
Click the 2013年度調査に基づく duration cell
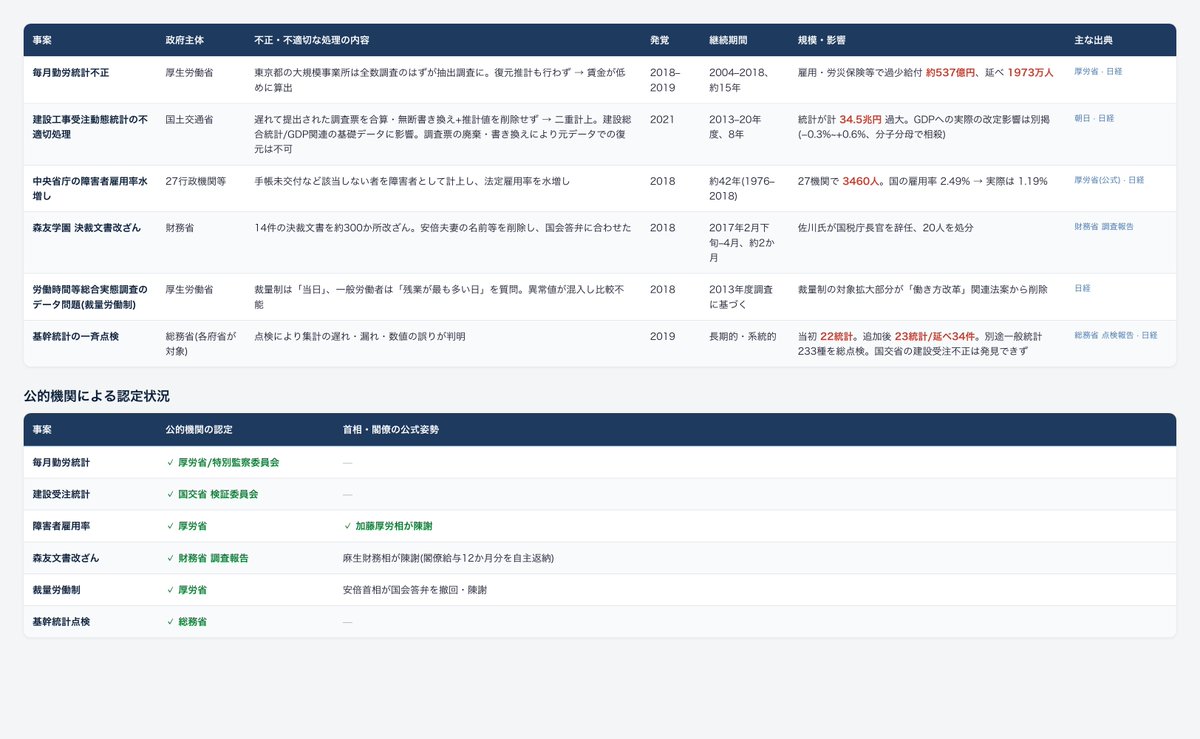click(x=739, y=296)
